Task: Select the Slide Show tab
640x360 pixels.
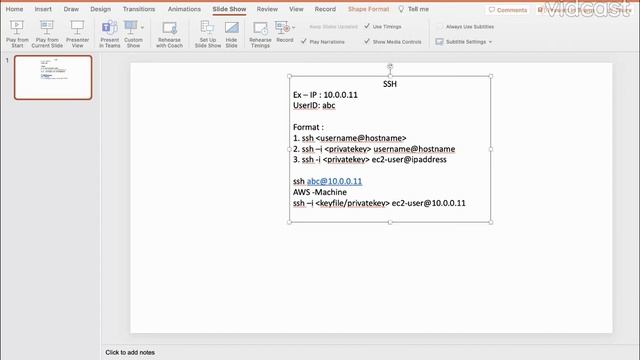Action: (x=229, y=9)
